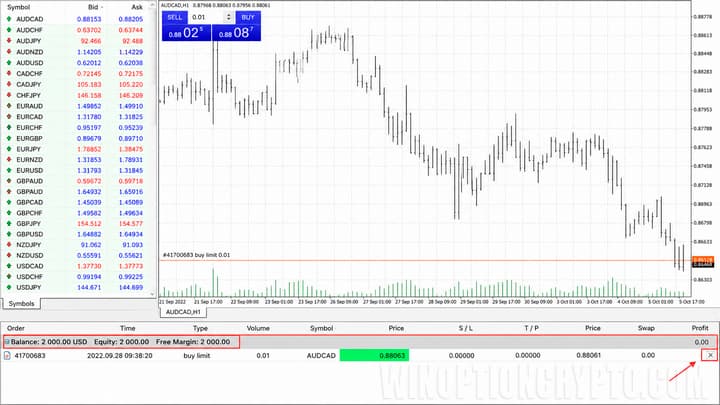Click the arrow icon beside EURCAD
The width and height of the screenshot is (720, 405).
(9, 117)
